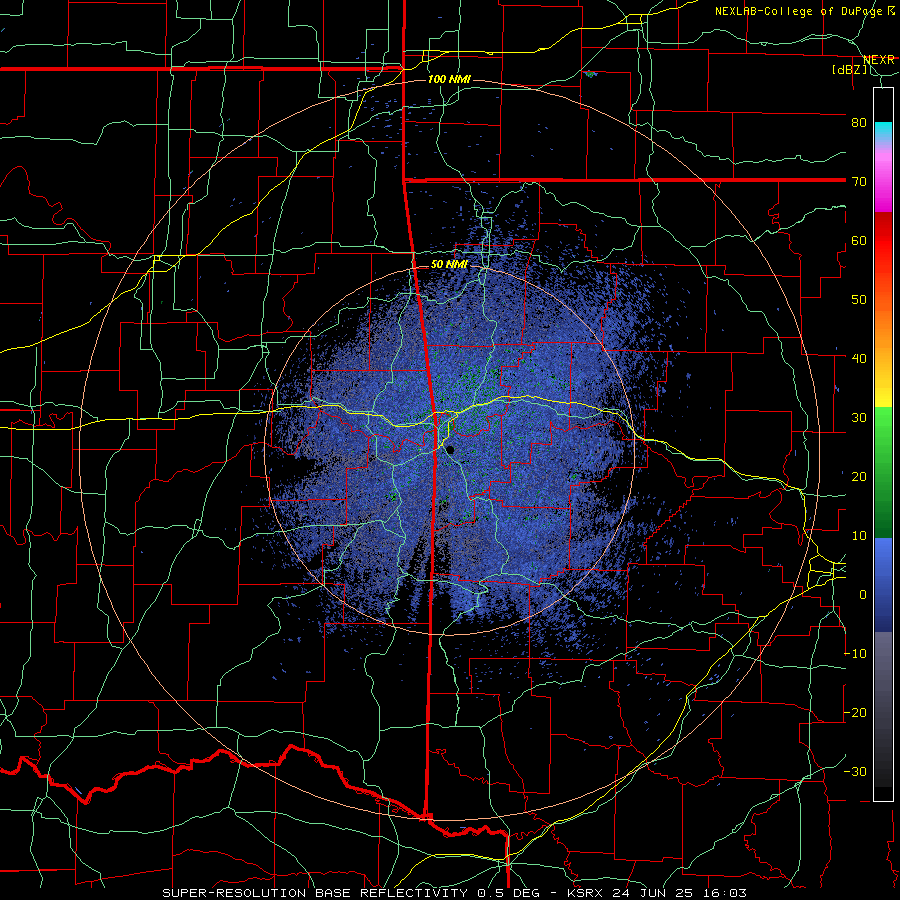Click the -30 value on the dBZ scale
This screenshot has width=900, height=900.
(x=855, y=771)
